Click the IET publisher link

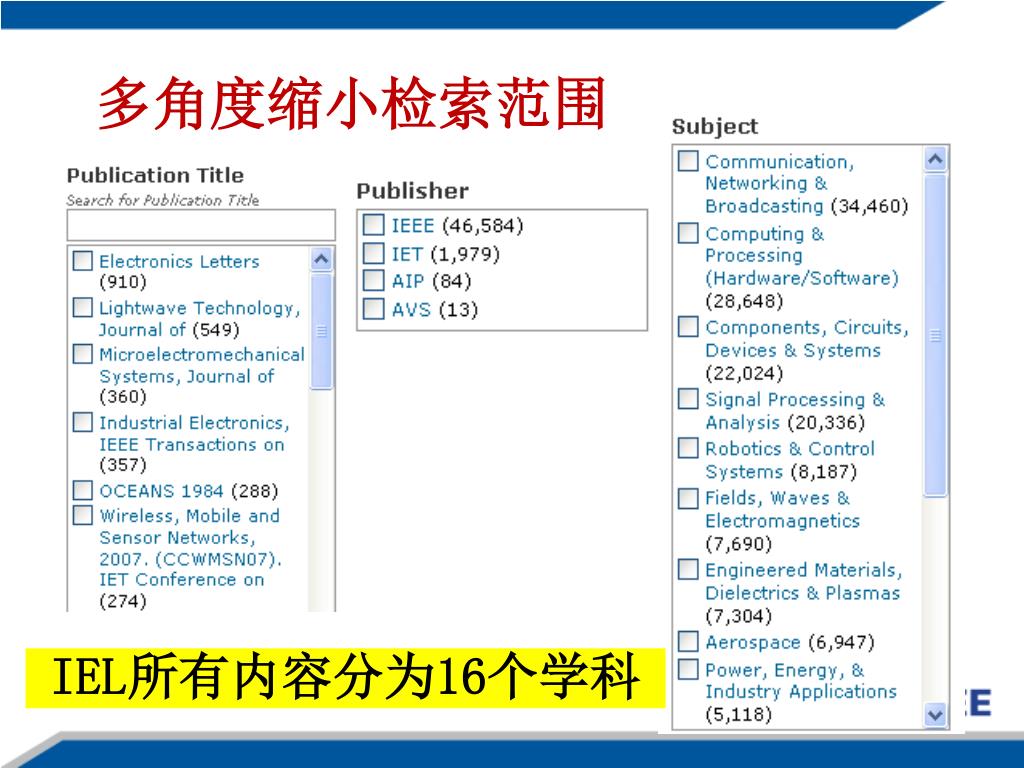(407, 253)
